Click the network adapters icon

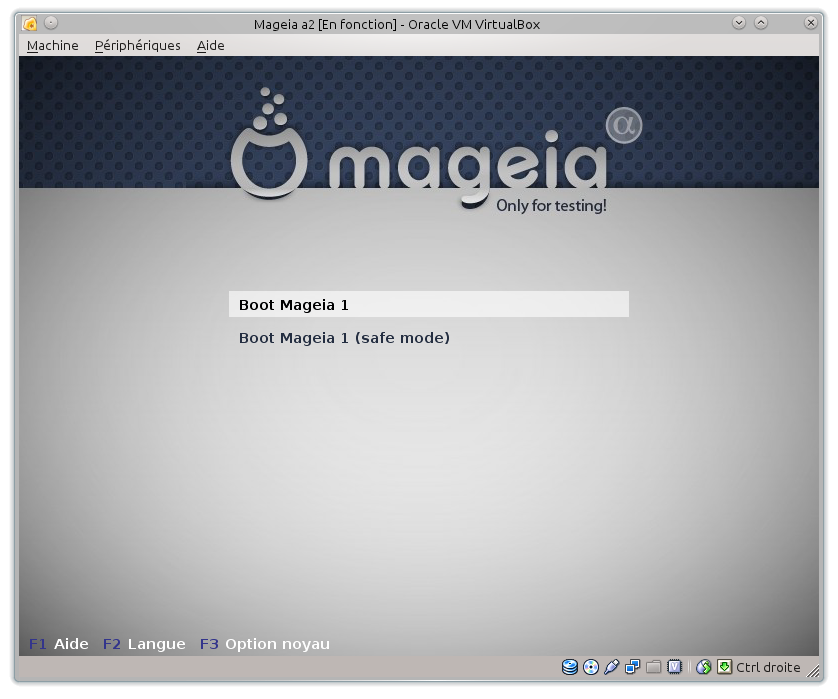632,667
